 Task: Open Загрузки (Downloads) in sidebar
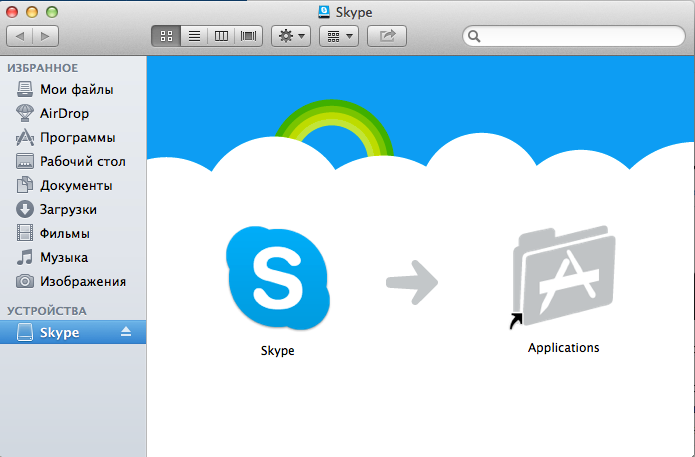(x=68, y=209)
